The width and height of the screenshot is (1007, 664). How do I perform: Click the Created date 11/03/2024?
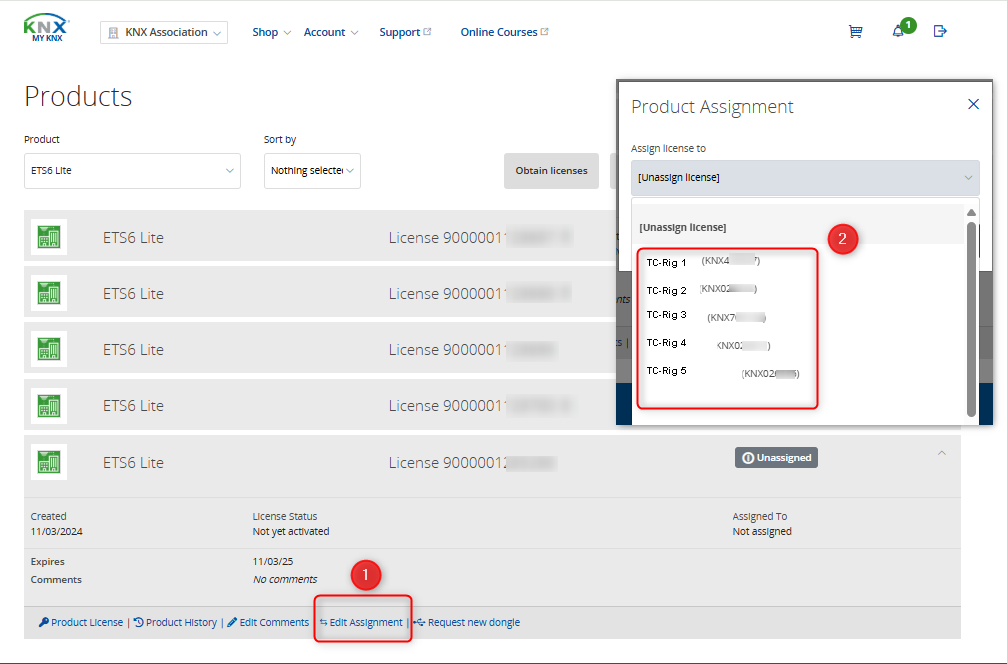[x=57, y=532]
